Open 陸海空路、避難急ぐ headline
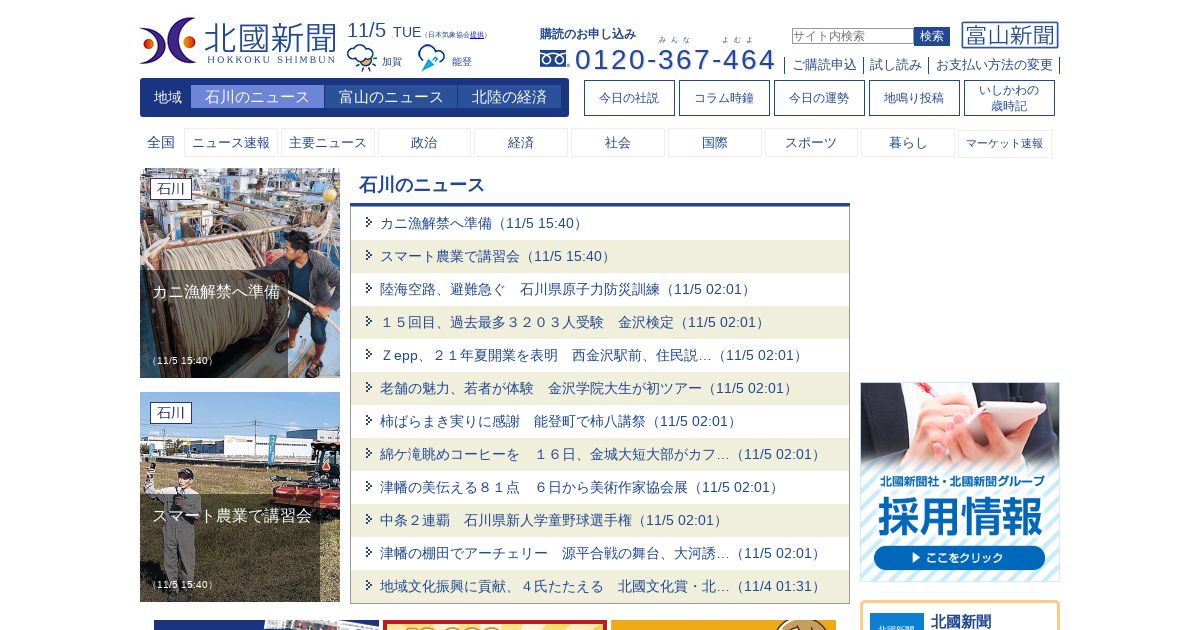This screenshot has width=1200, height=630. (567, 289)
